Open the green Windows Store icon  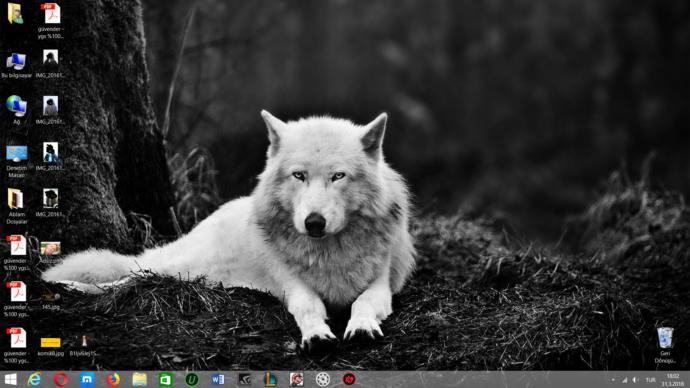165,379
